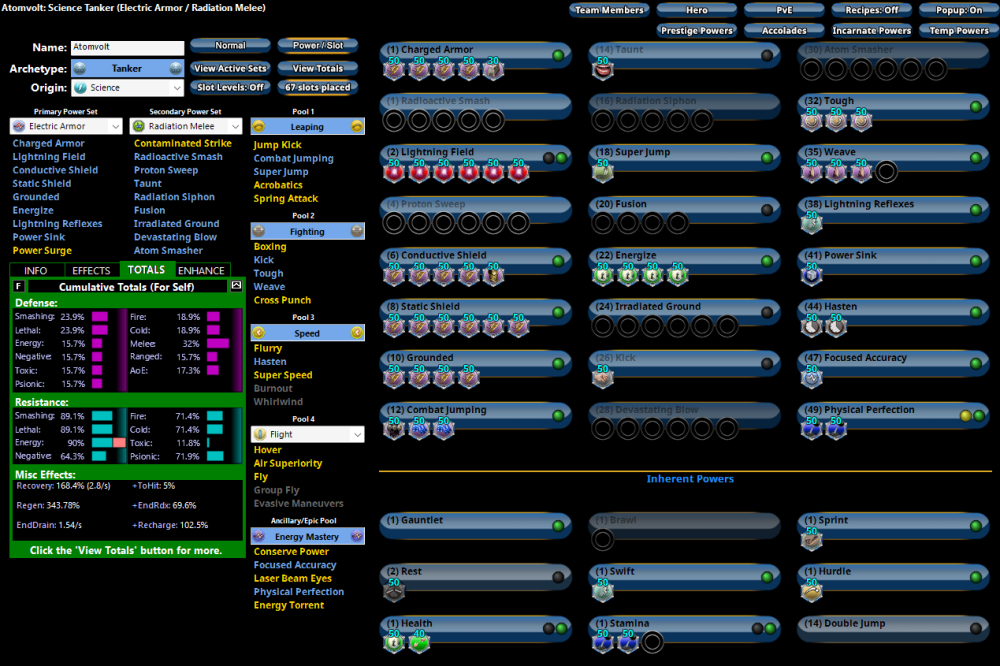Image resolution: width=1000 pixels, height=666 pixels.
Task: Click the Sprint inherent power slot icon
Action: [811, 540]
